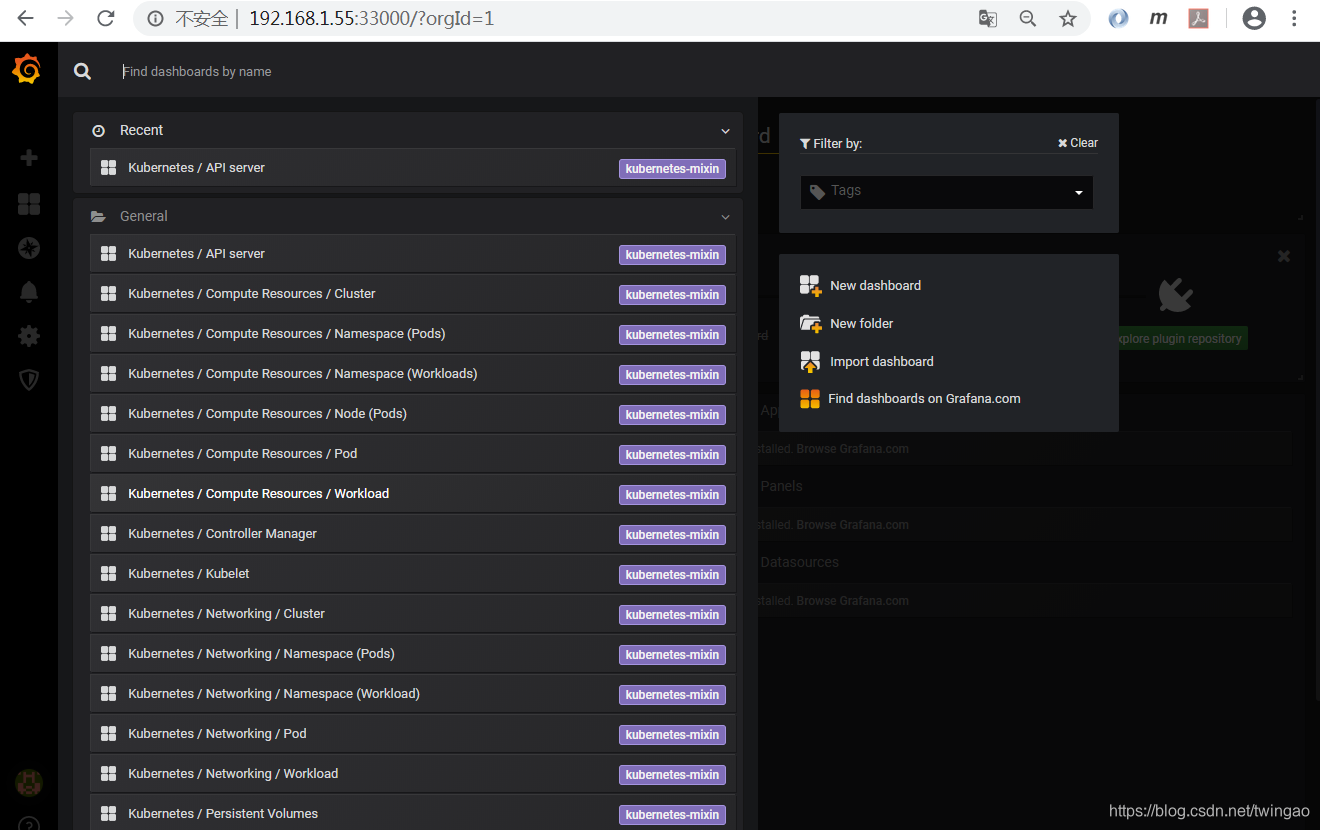
Task: Open the Alerting bell icon in sidebar
Action: point(29,291)
